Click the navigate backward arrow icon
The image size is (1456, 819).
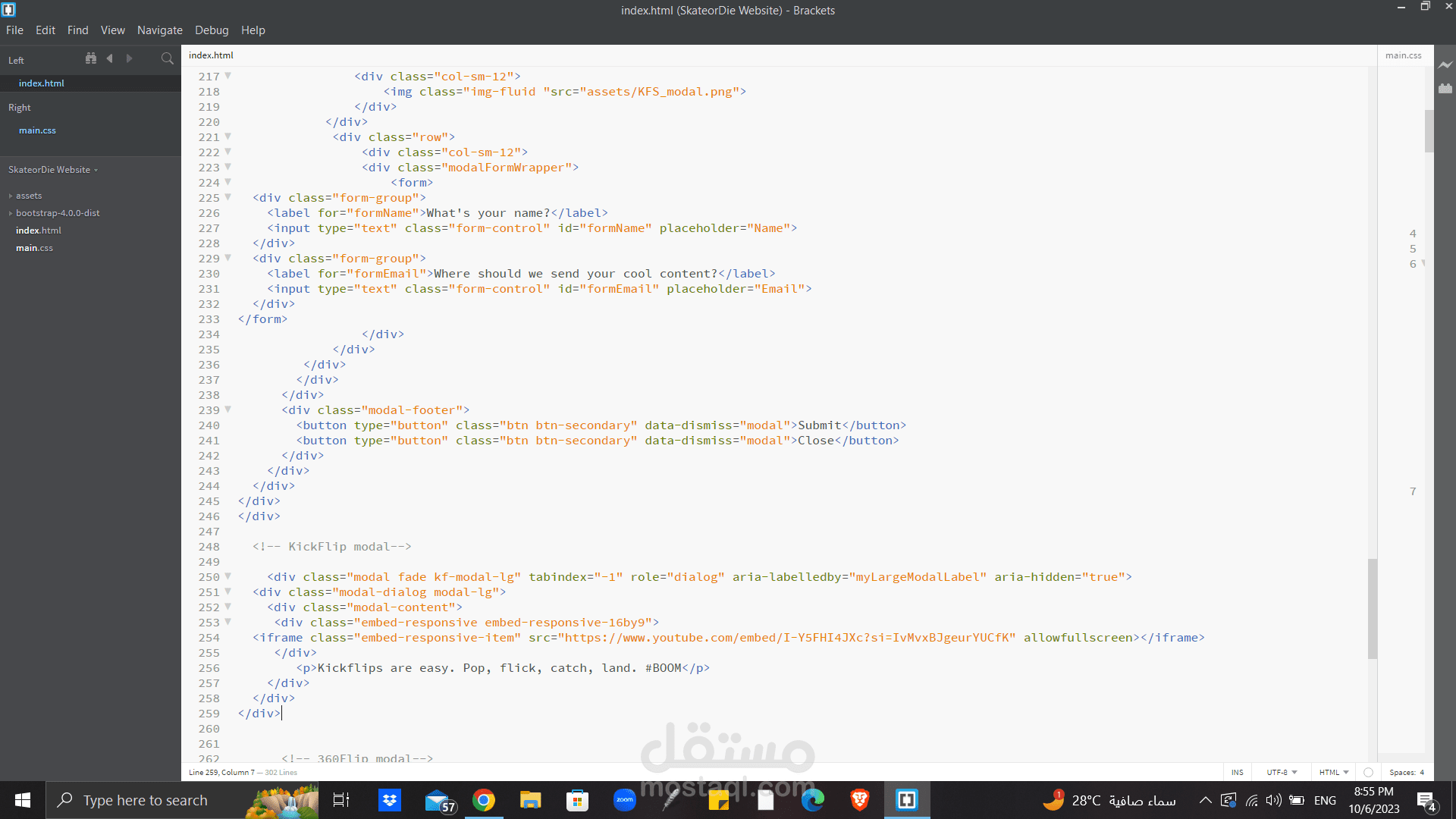click(110, 58)
